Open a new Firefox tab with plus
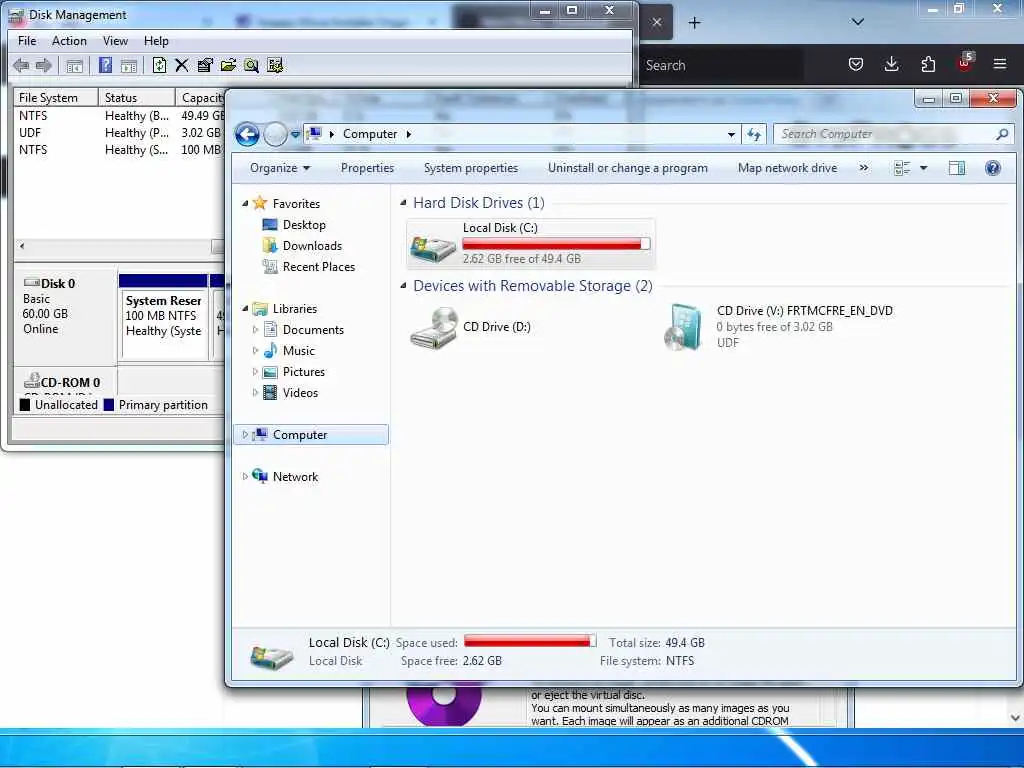This screenshot has width=1024, height=768. [694, 23]
